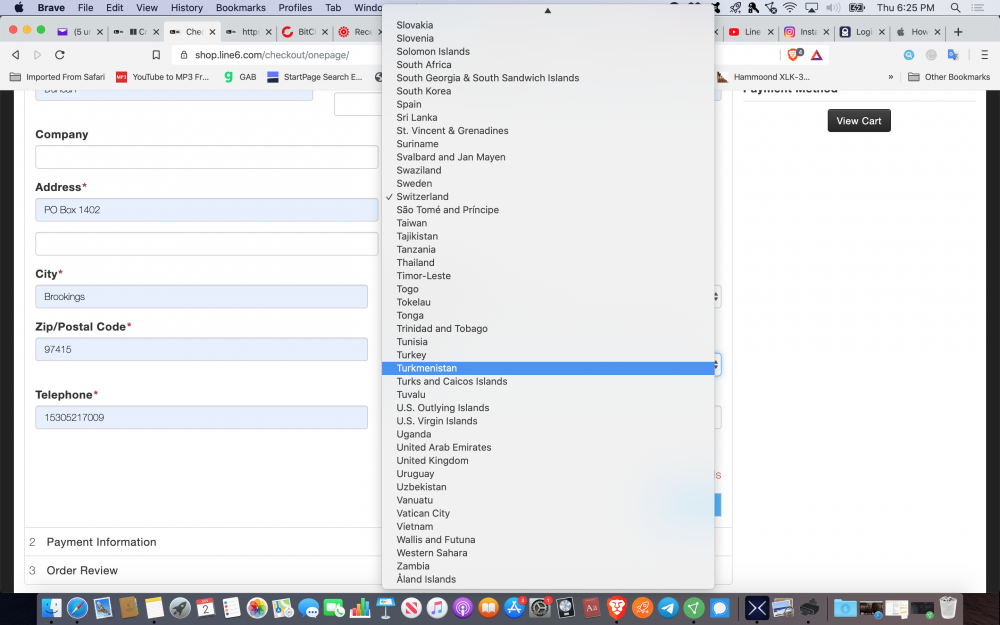Screen dimensions: 1000x625
Task: Switch to the Instagram browser tab
Action: pos(802,32)
